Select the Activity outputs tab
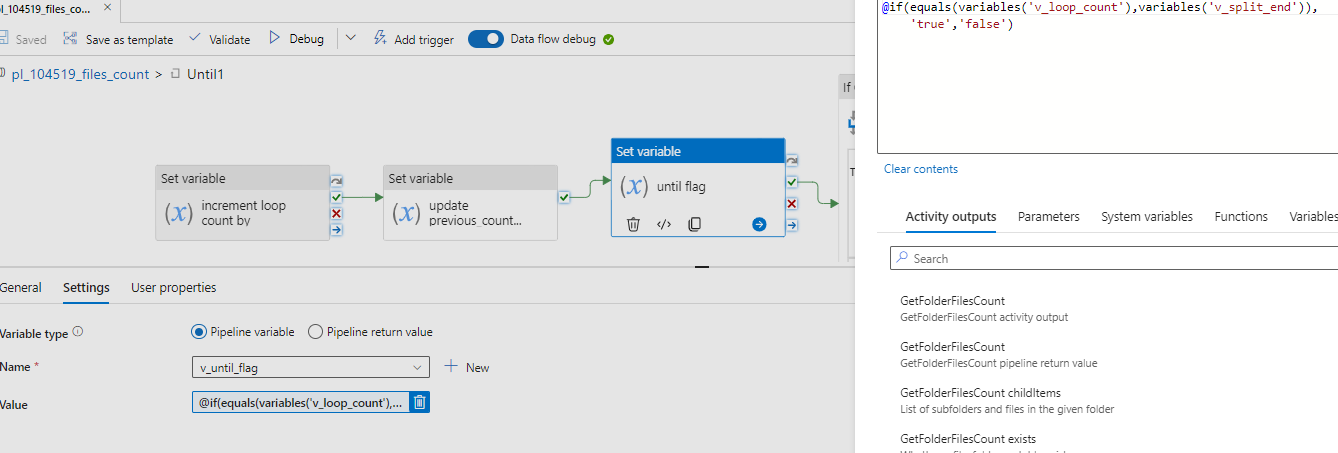This screenshot has height=453, width=1338. tap(950, 216)
